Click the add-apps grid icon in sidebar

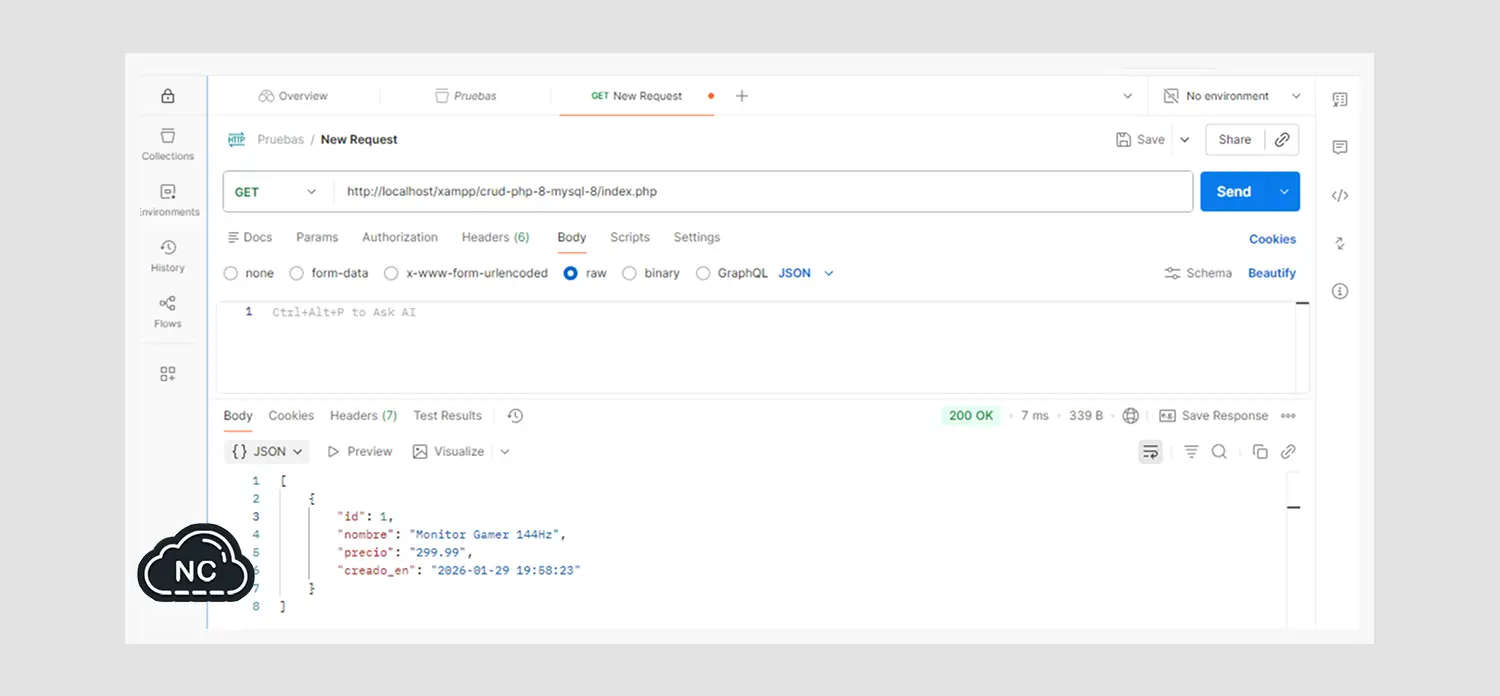167,374
